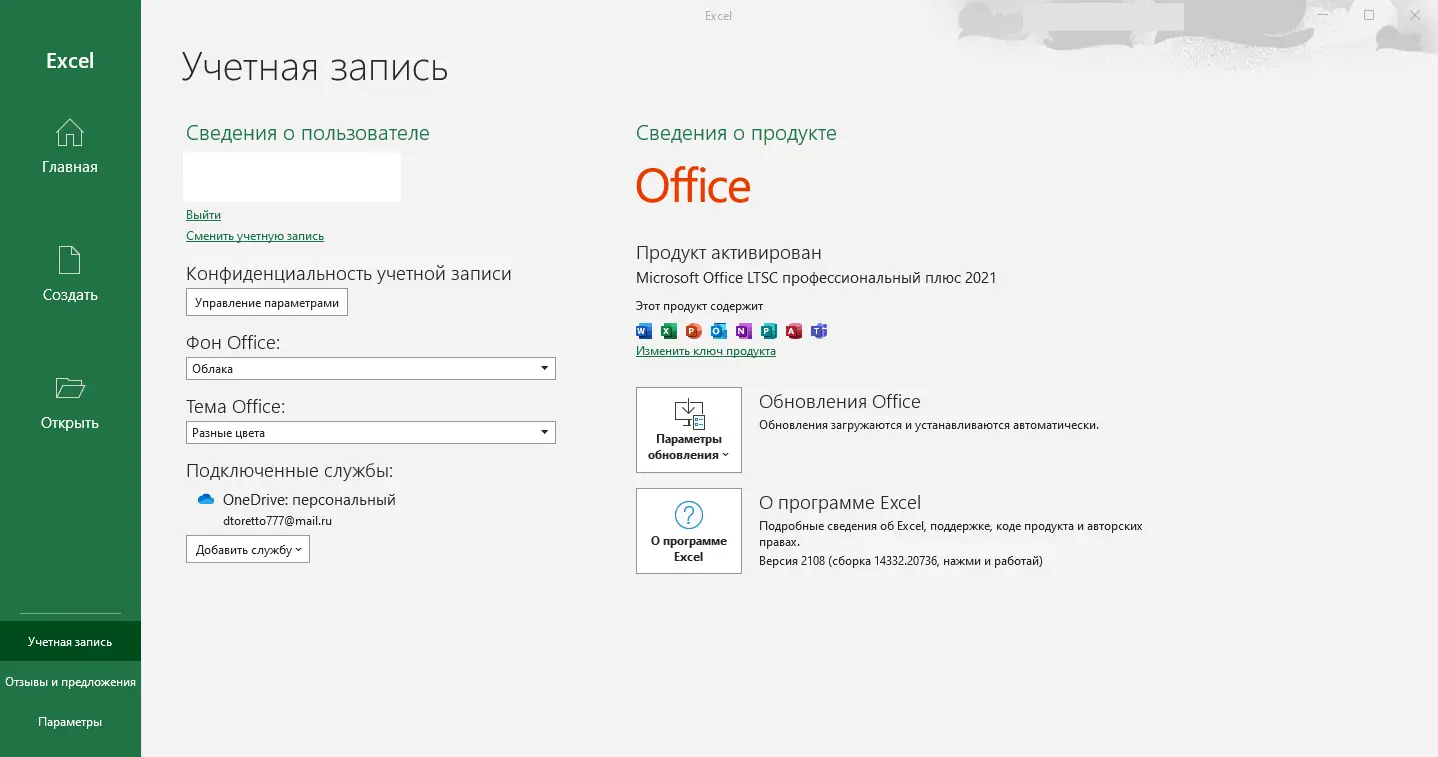Click the Управление параметрами button
Viewport: 1438px width, 757px height.
(266, 301)
